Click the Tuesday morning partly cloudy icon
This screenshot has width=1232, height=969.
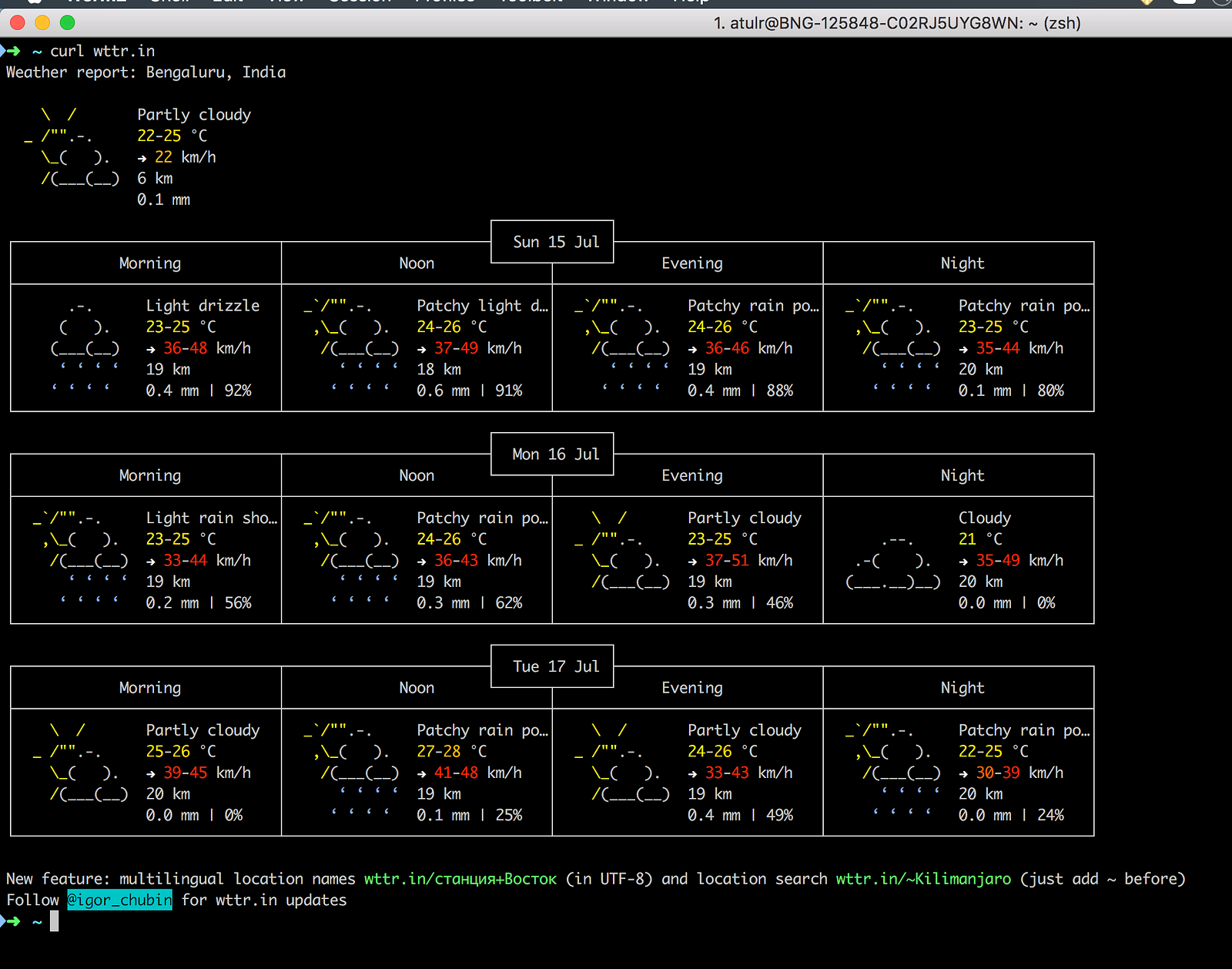[81, 762]
